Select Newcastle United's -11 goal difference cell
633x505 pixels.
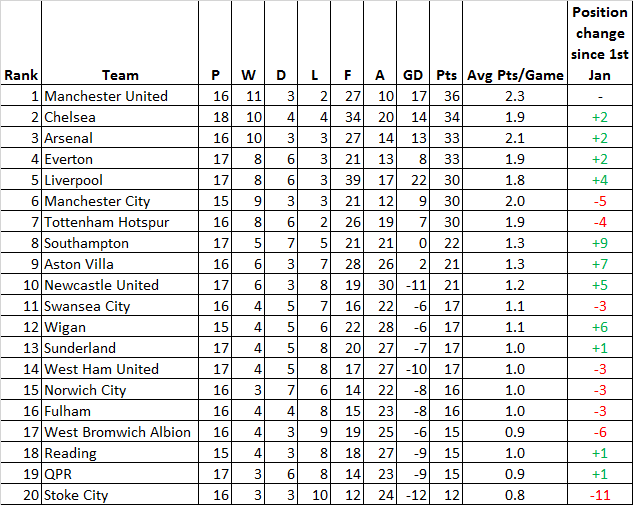click(x=413, y=285)
